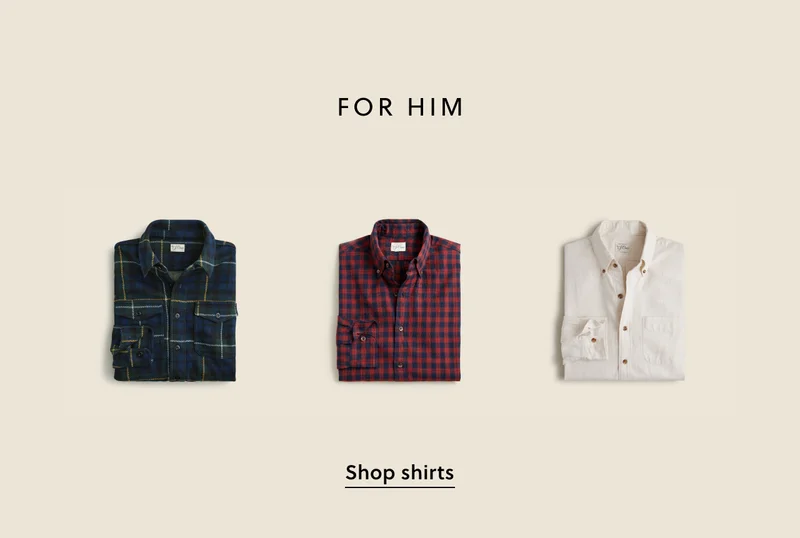Click the "Shop shirts" link
Image resolution: width=800 pixels, height=538 pixels.
click(399, 473)
